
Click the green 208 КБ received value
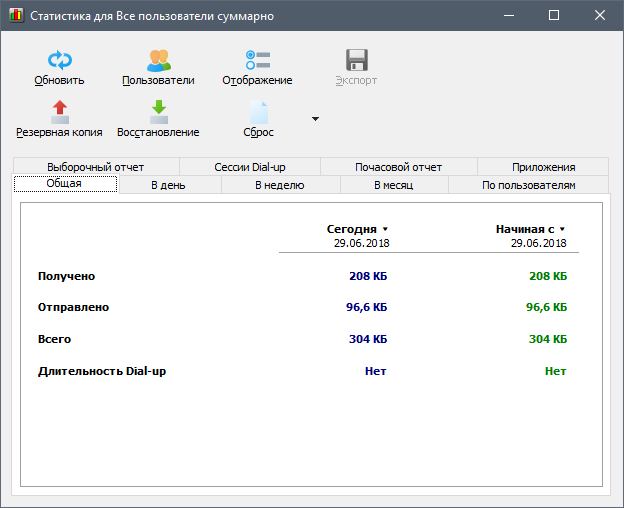(x=548, y=276)
